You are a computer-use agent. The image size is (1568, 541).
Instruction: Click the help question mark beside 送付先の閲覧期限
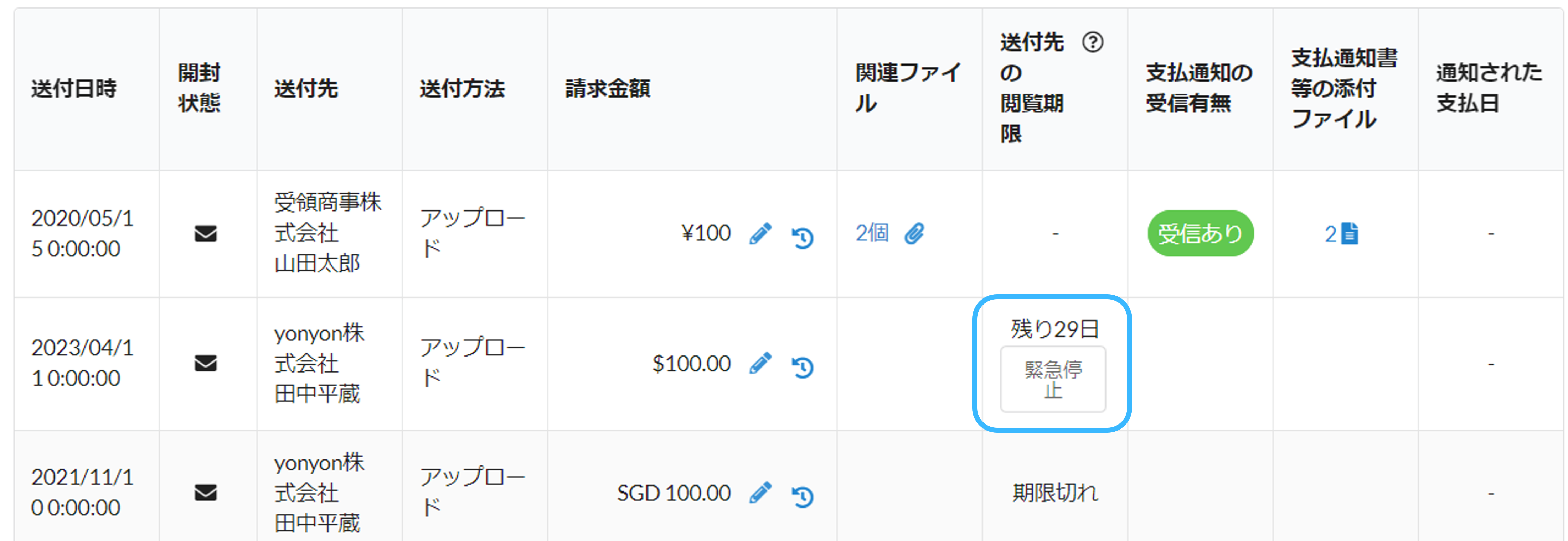point(1093,43)
